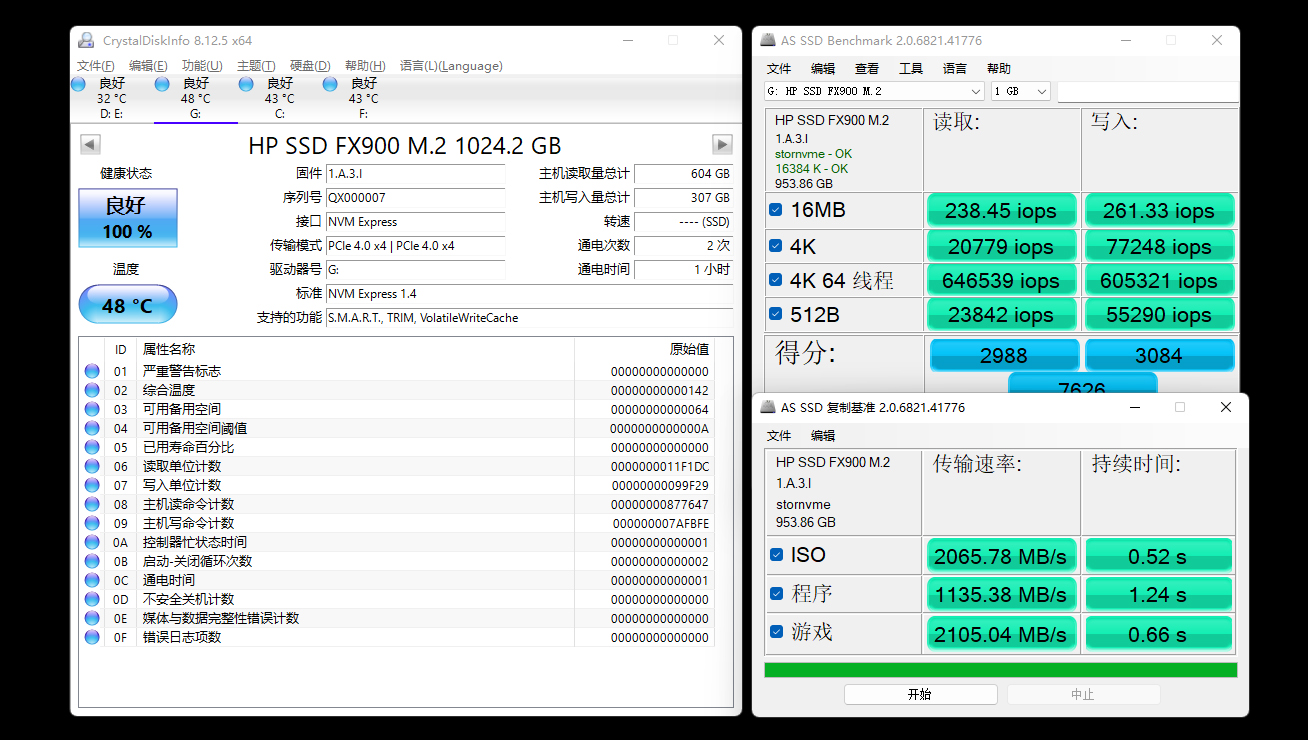Click the 开始 start button
This screenshot has height=740, width=1308.
click(x=921, y=694)
